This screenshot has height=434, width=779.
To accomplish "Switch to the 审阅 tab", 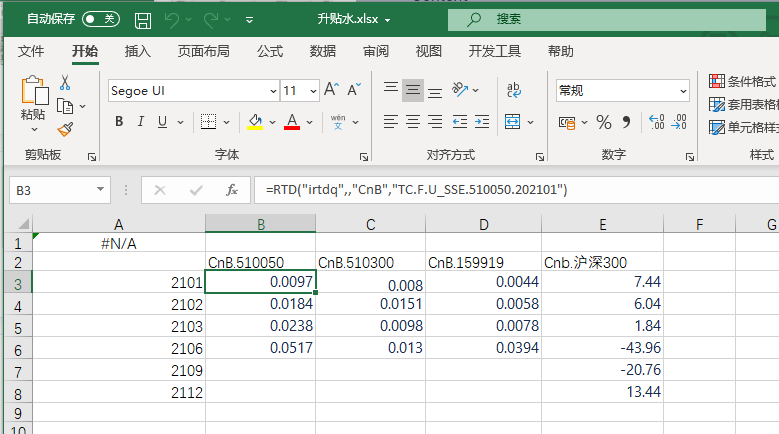I will click(376, 51).
